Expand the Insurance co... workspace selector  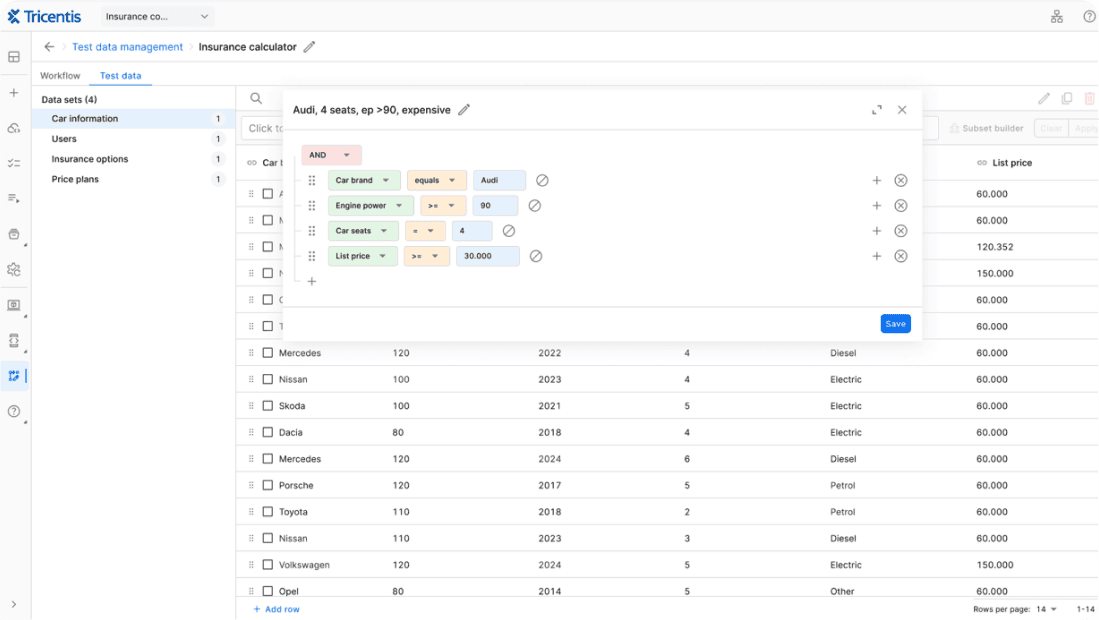coord(158,17)
